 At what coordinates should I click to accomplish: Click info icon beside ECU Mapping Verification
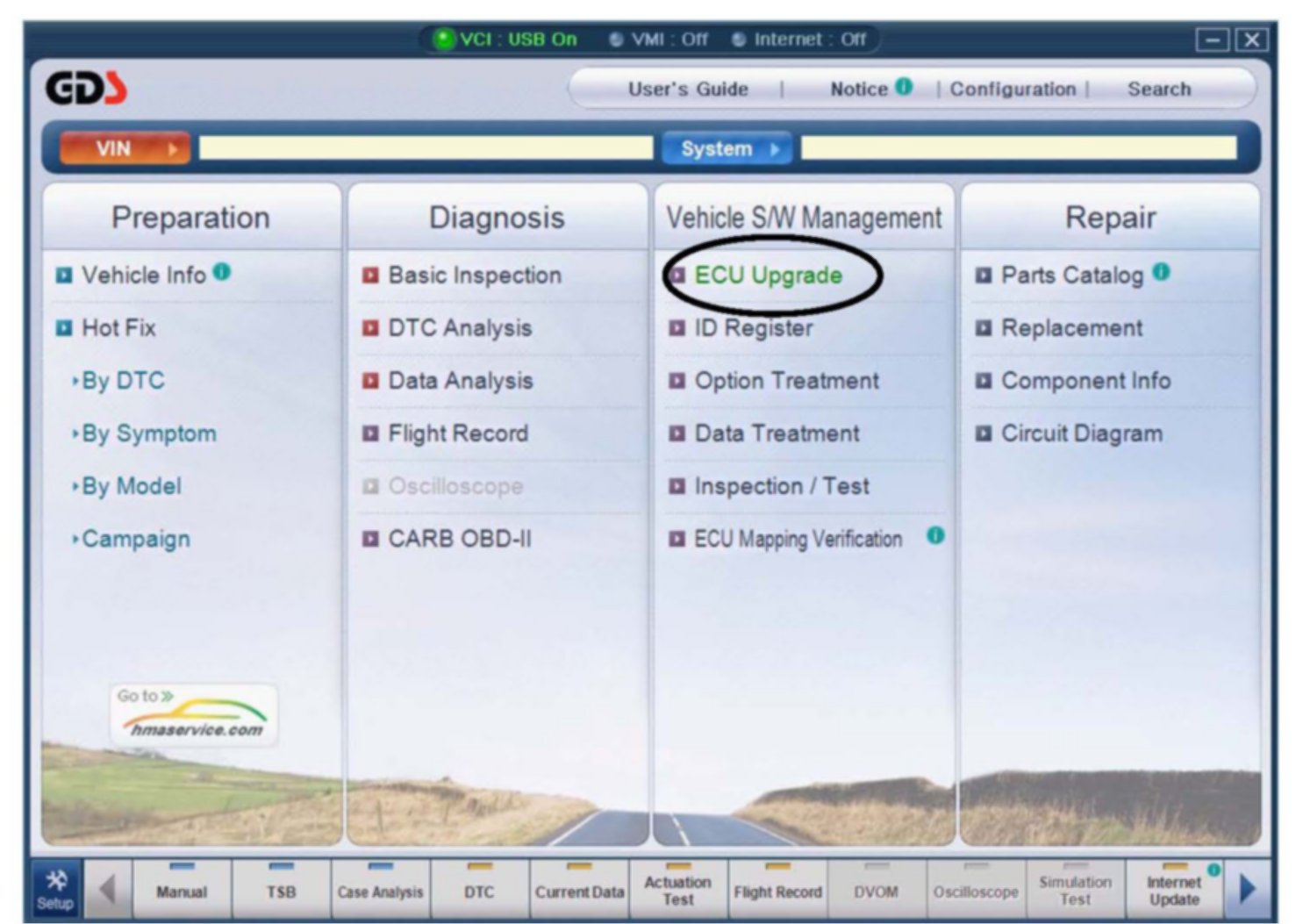point(935,535)
